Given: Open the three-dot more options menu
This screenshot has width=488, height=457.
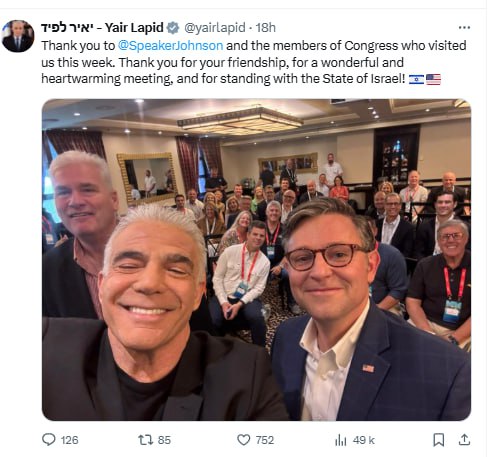Looking at the screenshot, I should pos(464,27).
